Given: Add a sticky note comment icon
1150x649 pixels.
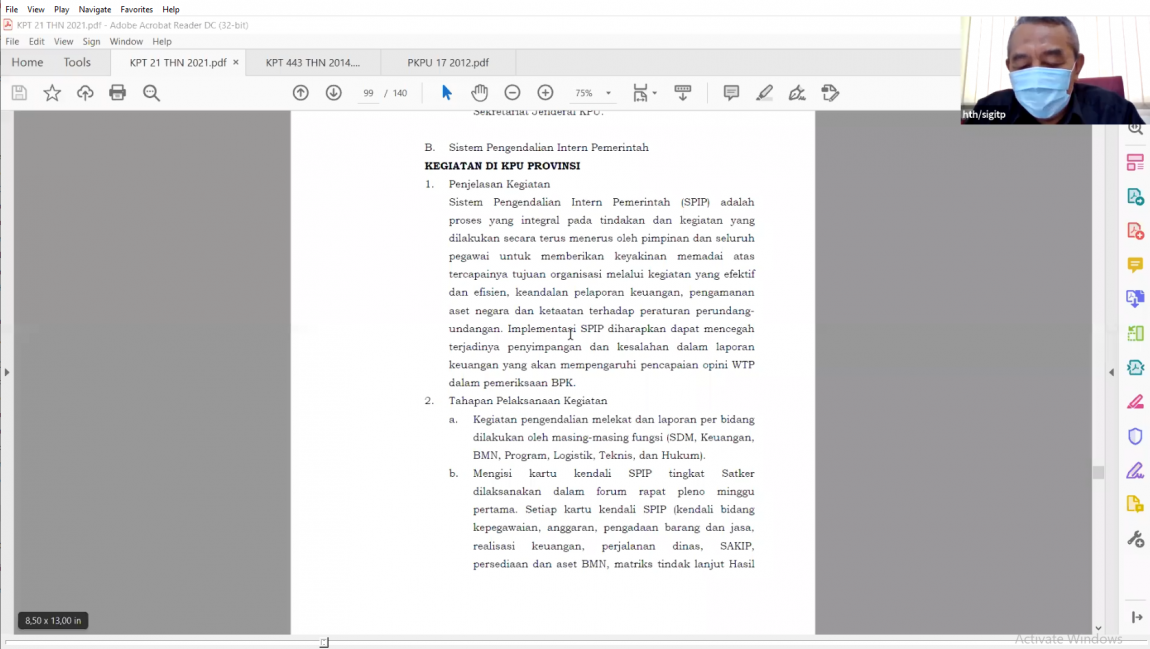Looking at the screenshot, I should (x=731, y=93).
